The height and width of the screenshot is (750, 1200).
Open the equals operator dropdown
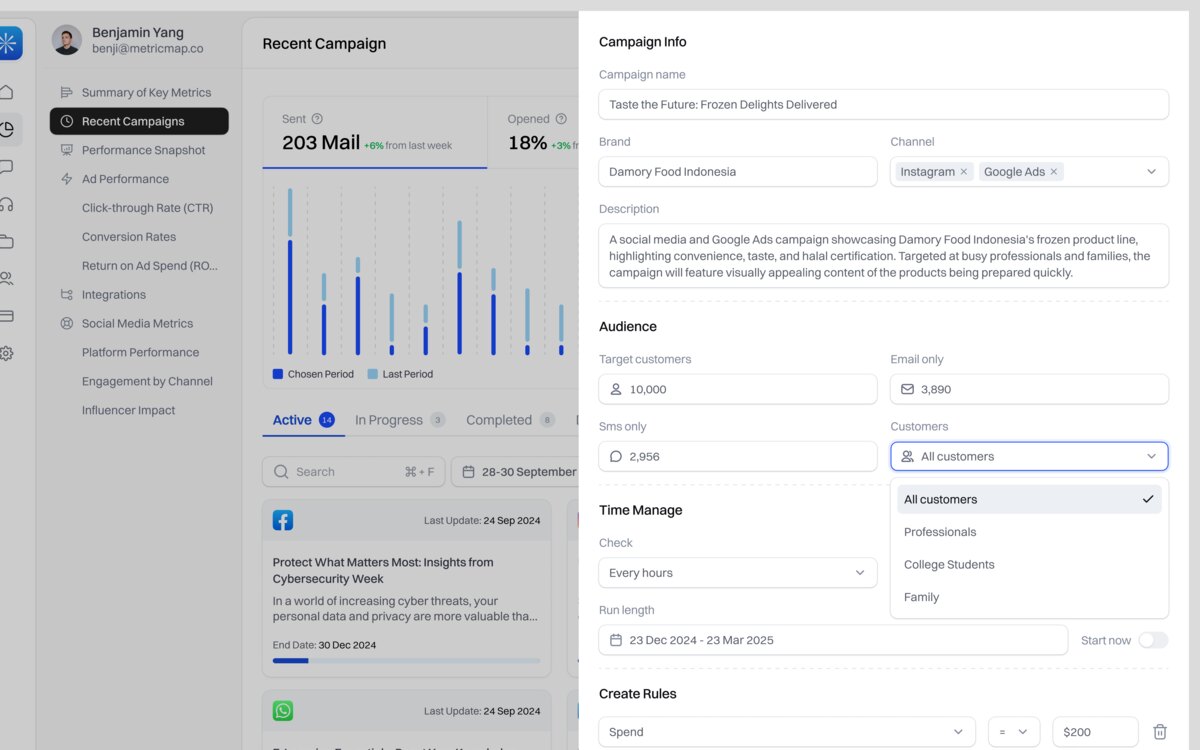click(1014, 732)
